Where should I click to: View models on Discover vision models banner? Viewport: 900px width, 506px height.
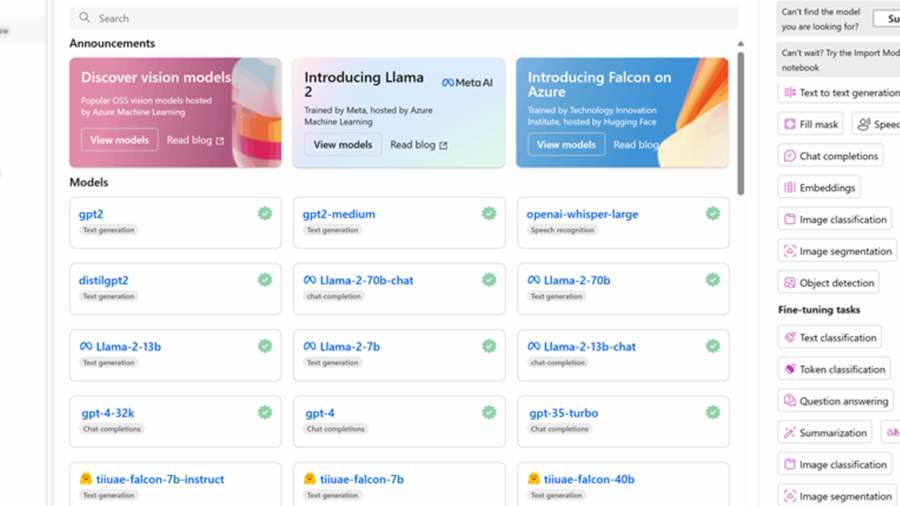click(119, 140)
